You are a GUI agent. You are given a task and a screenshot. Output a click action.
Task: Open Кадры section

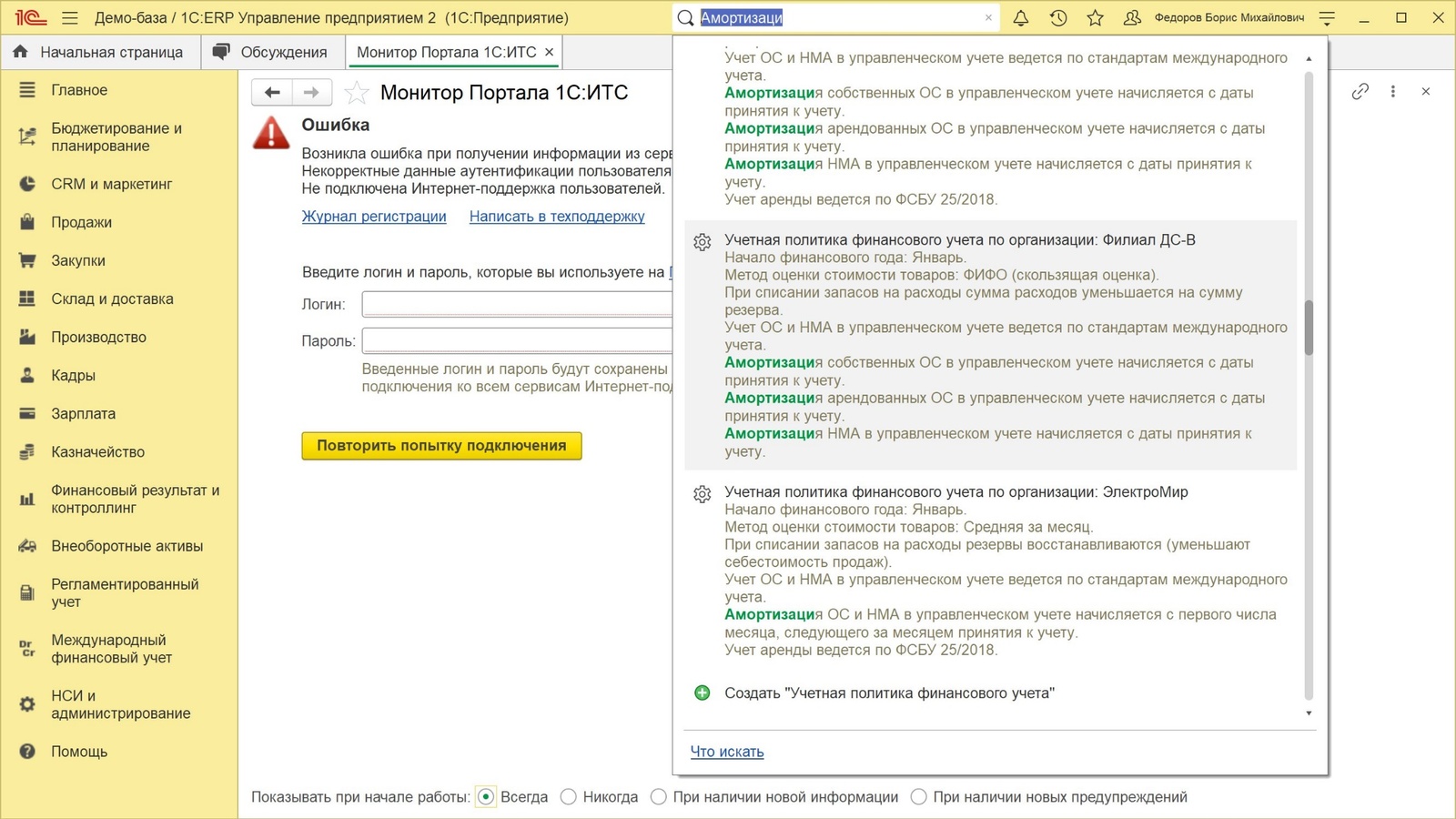119,375
